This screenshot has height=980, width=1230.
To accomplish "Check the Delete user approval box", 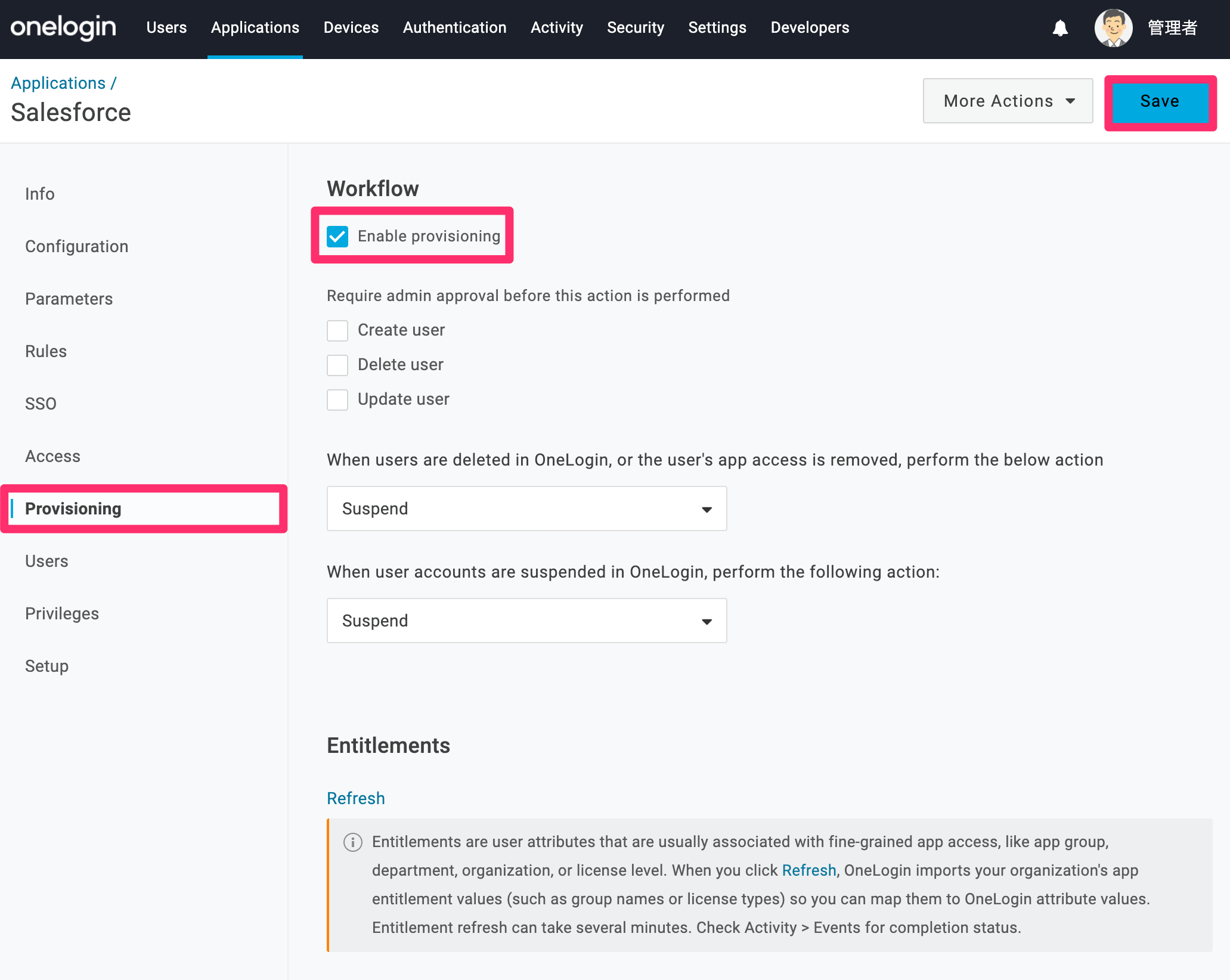I will click(337, 365).
